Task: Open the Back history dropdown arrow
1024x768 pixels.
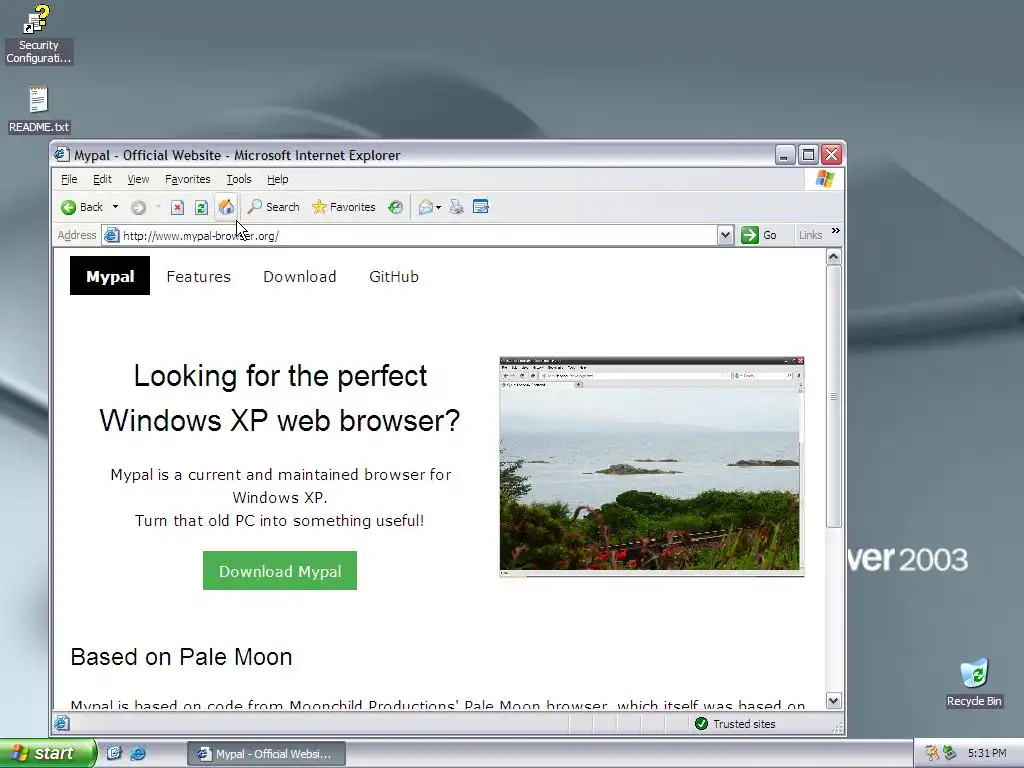Action: (x=116, y=207)
